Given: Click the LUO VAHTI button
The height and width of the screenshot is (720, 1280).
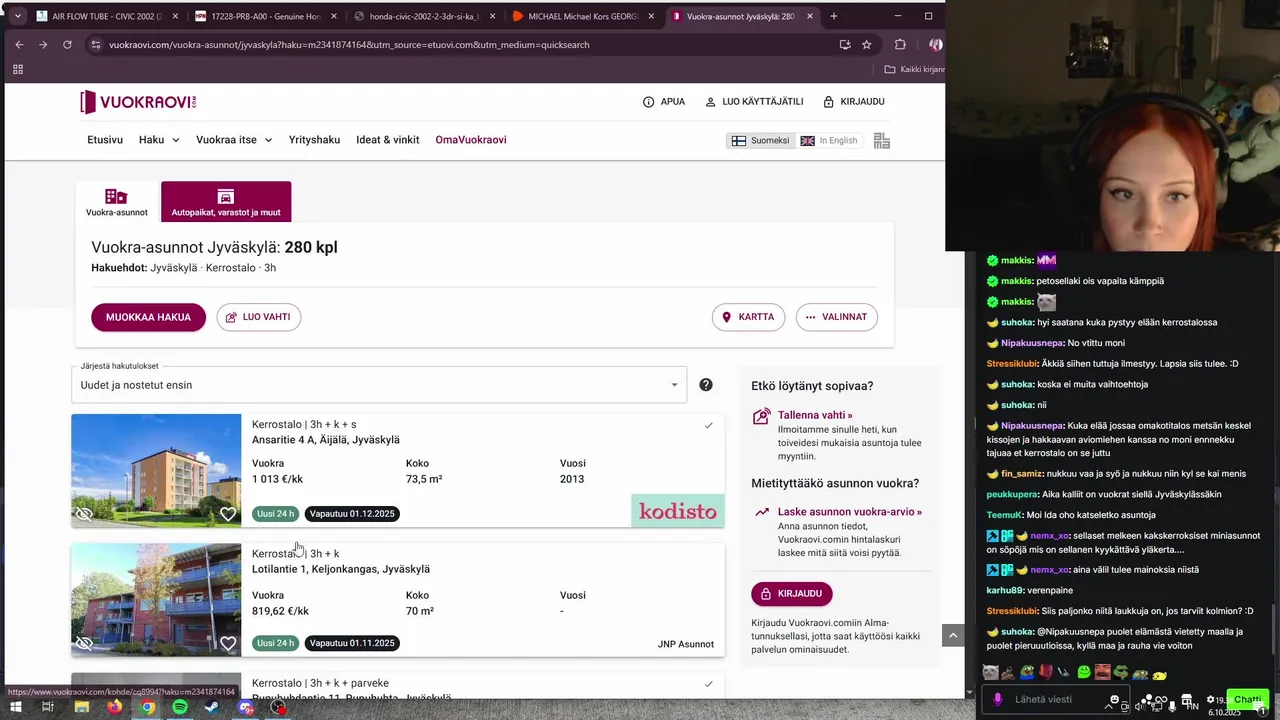Looking at the screenshot, I should (x=258, y=317).
